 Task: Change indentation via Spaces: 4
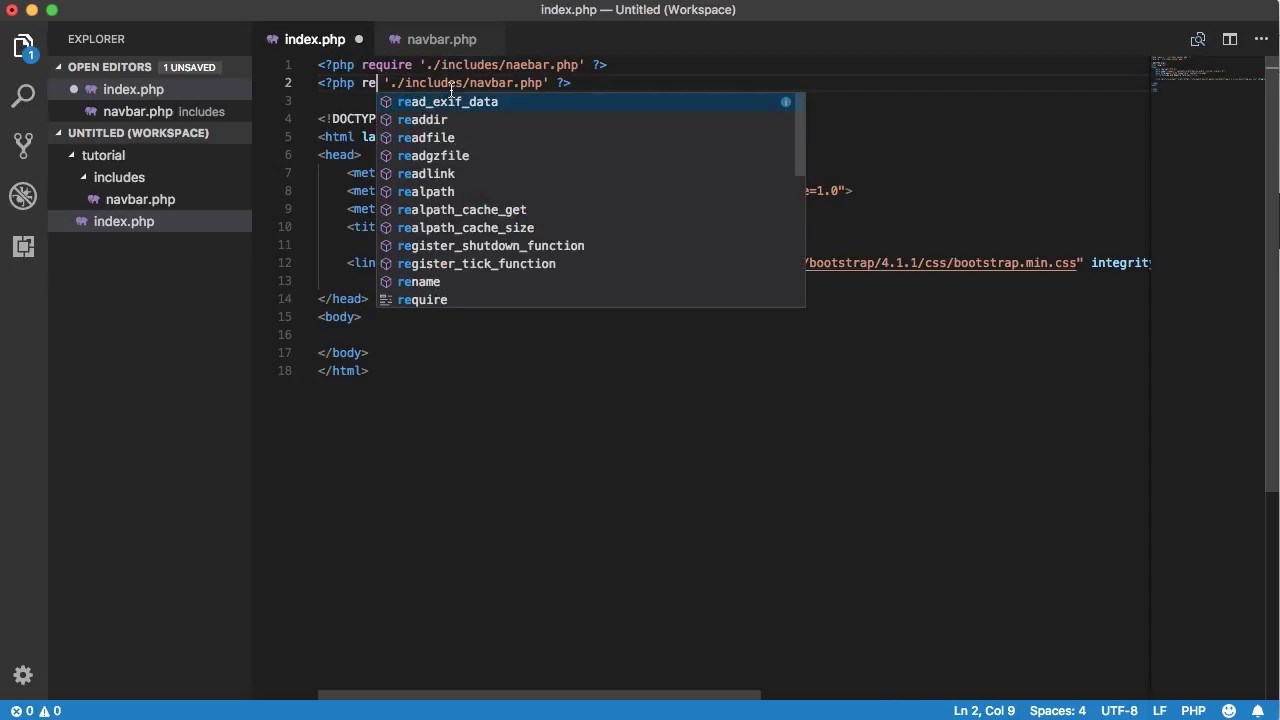1057,711
